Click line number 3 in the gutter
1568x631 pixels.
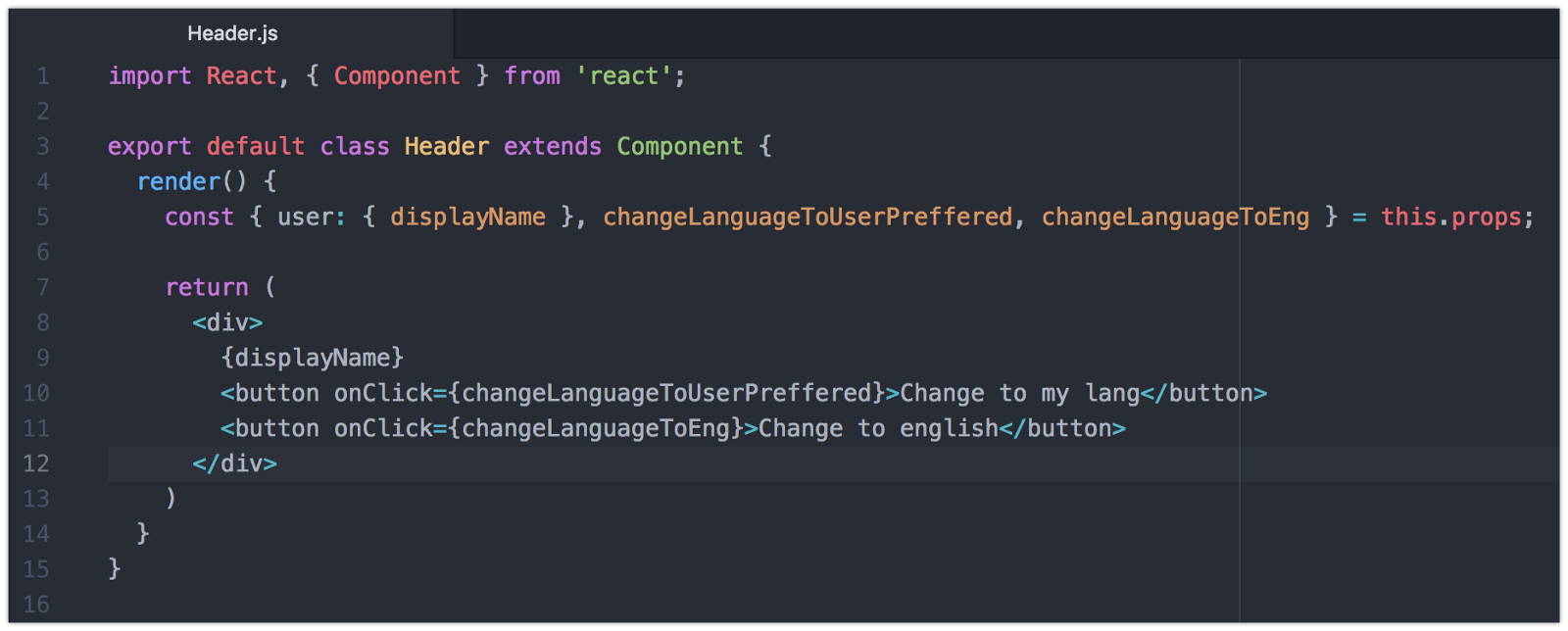42,147
